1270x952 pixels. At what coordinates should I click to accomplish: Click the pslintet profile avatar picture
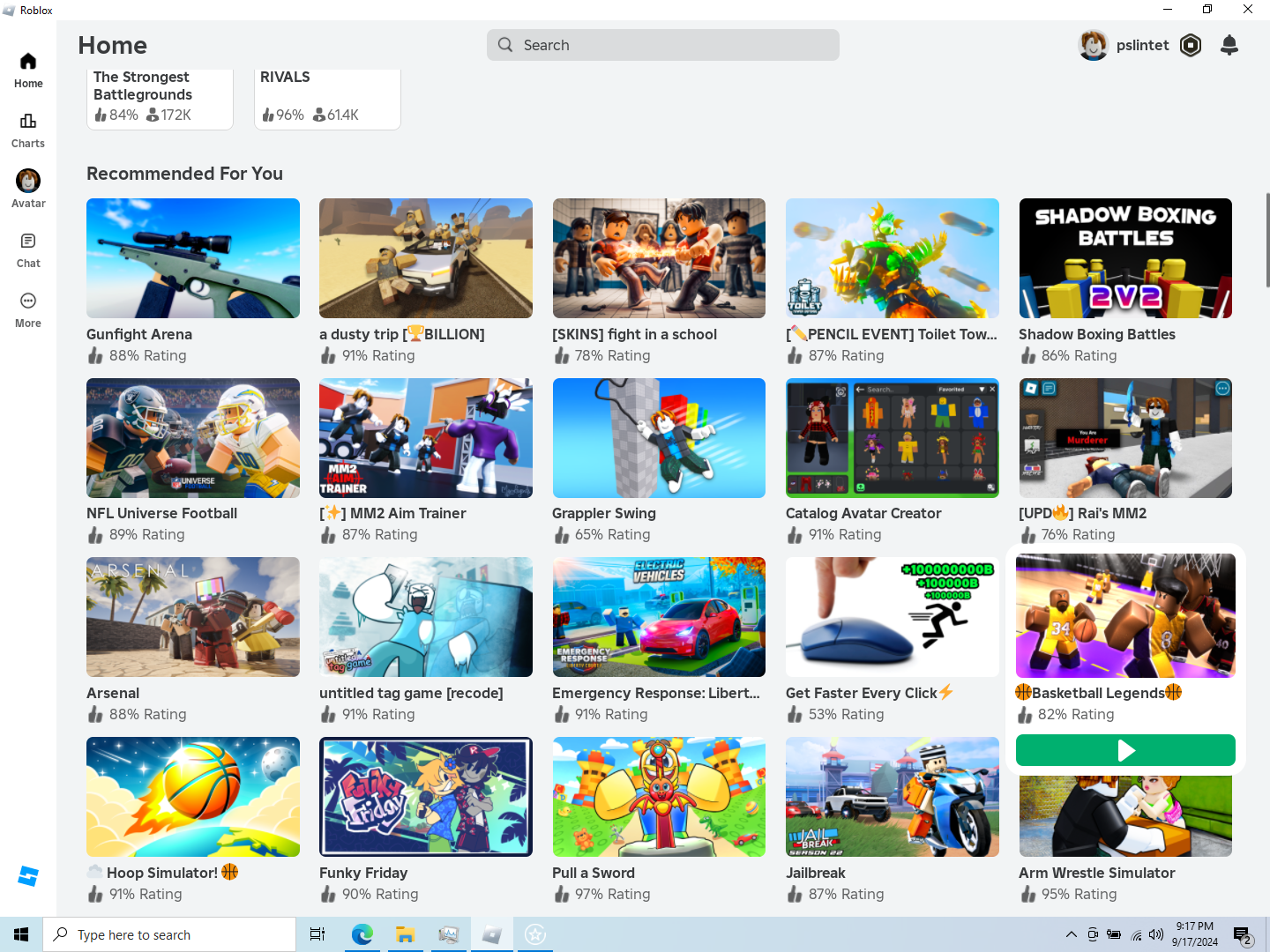(1094, 45)
